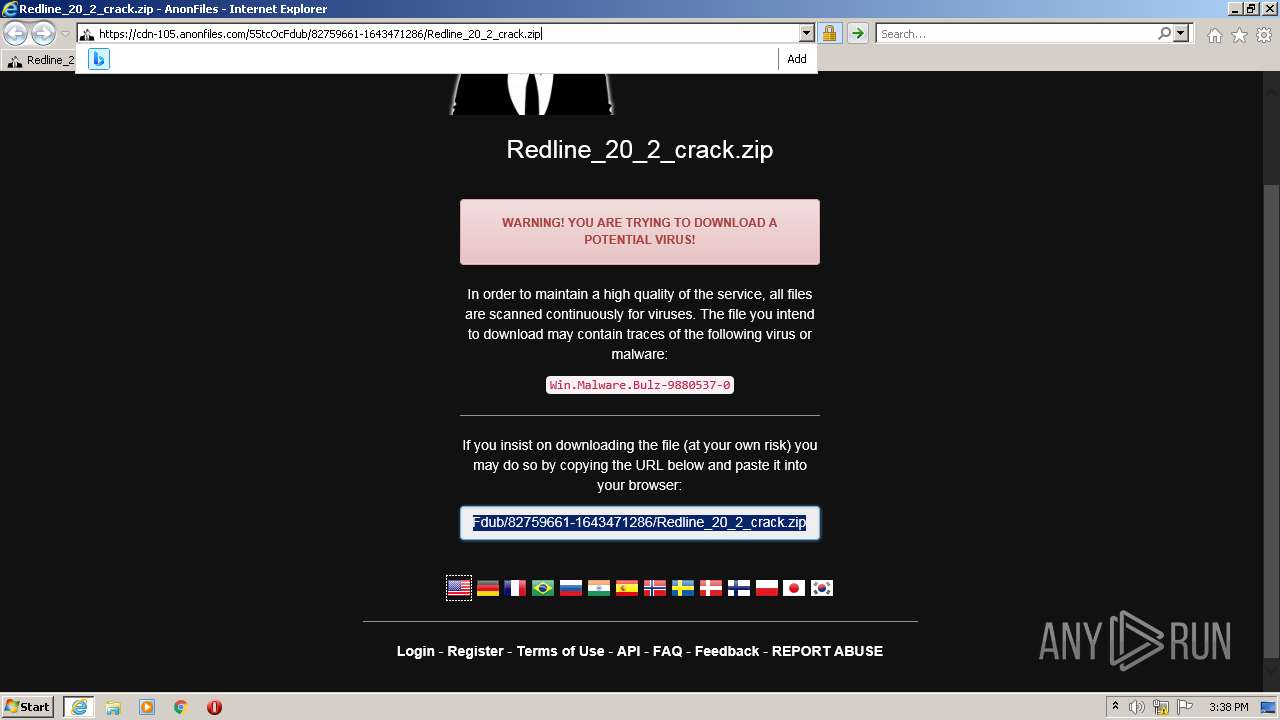Open the Tools gear icon
This screenshot has height=720, width=1280.
tap(1264, 35)
